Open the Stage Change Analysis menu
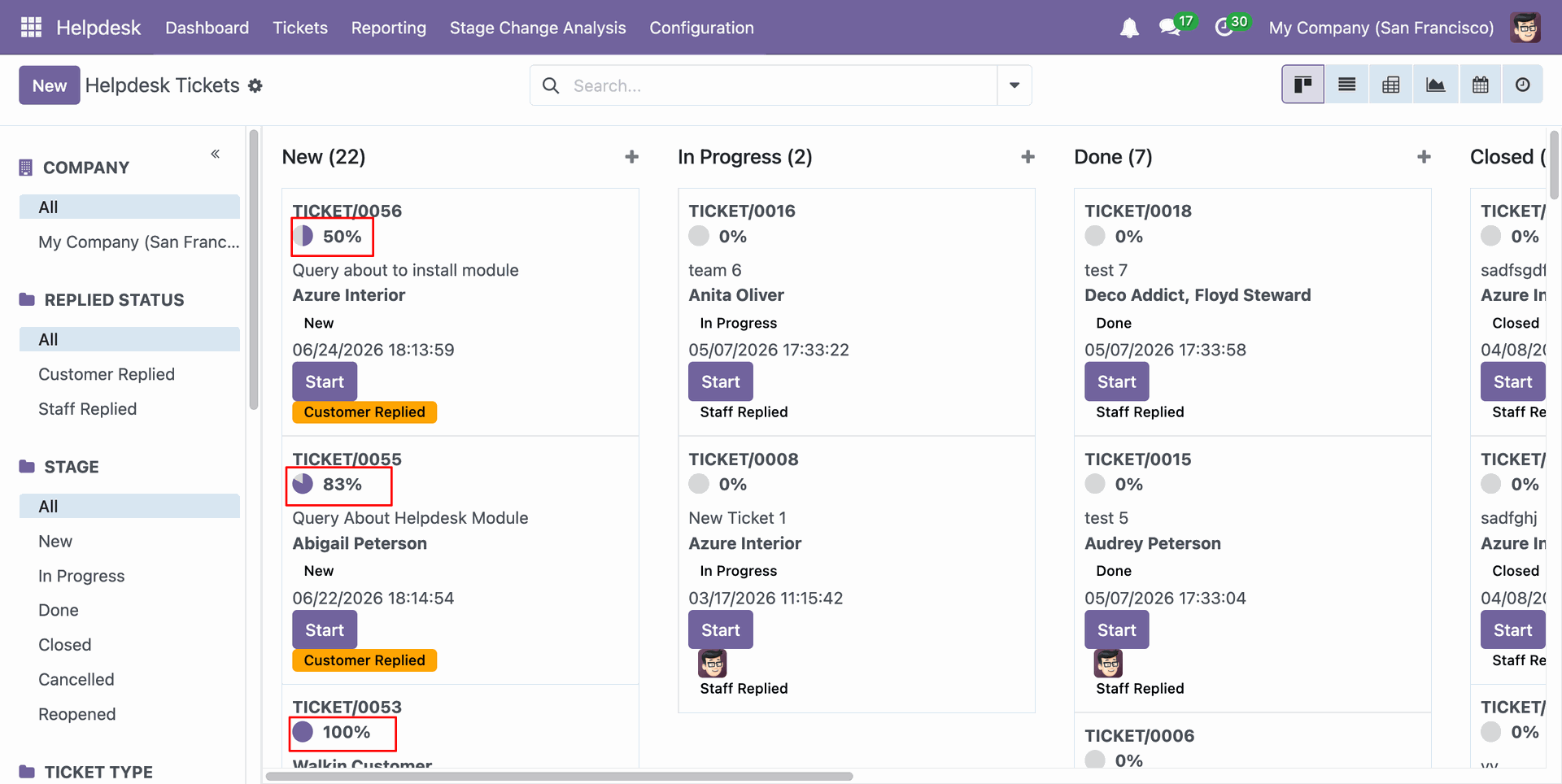This screenshot has width=1562, height=784. point(538,28)
